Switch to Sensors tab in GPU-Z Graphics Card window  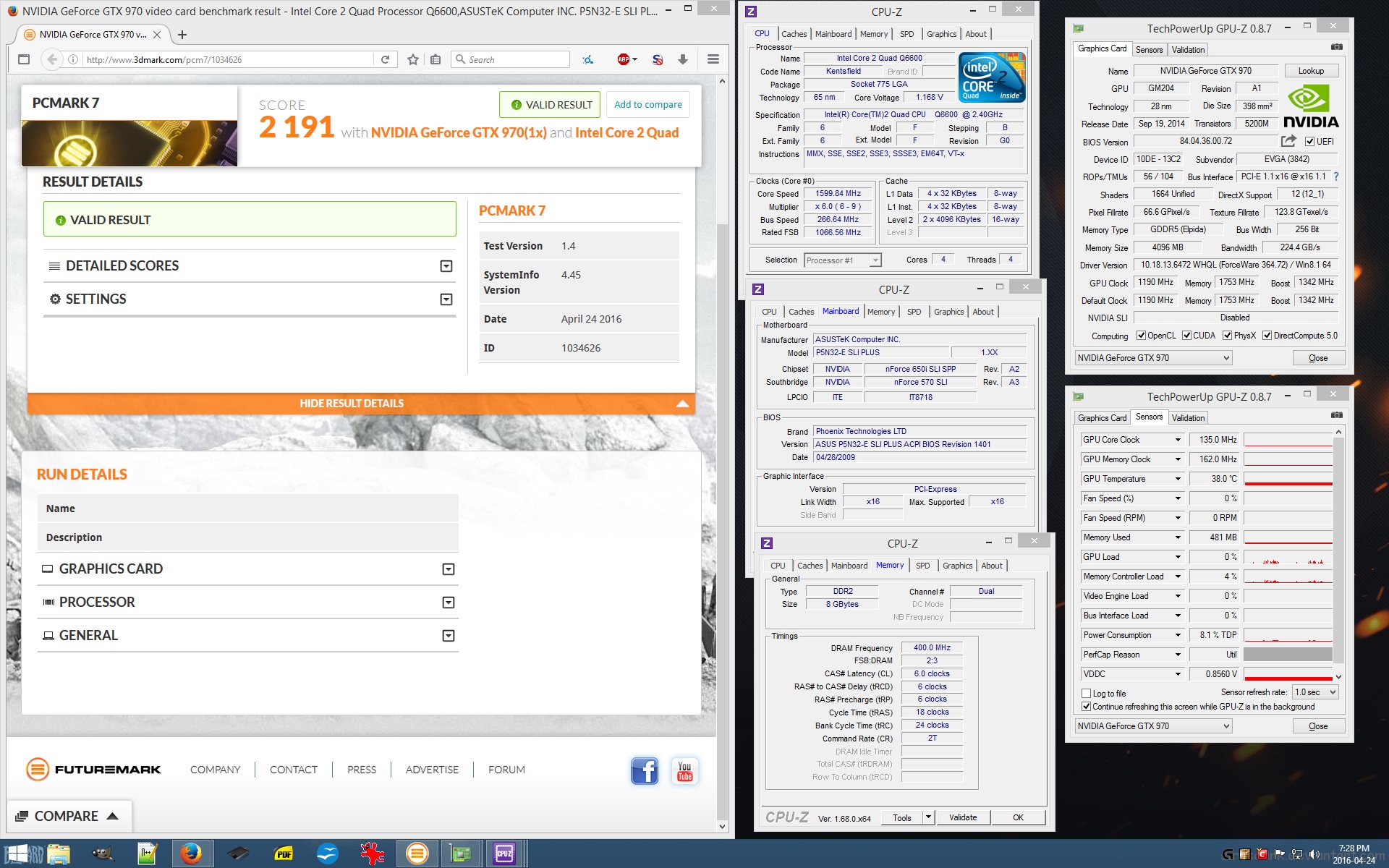coord(1149,50)
